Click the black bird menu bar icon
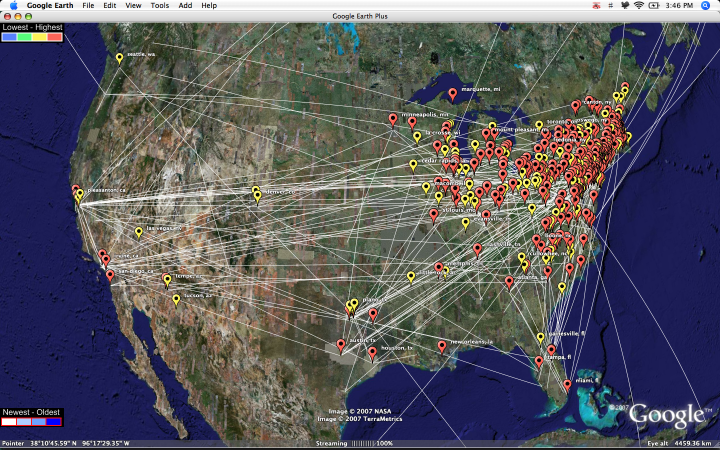The image size is (720, 450). [624, 6]
